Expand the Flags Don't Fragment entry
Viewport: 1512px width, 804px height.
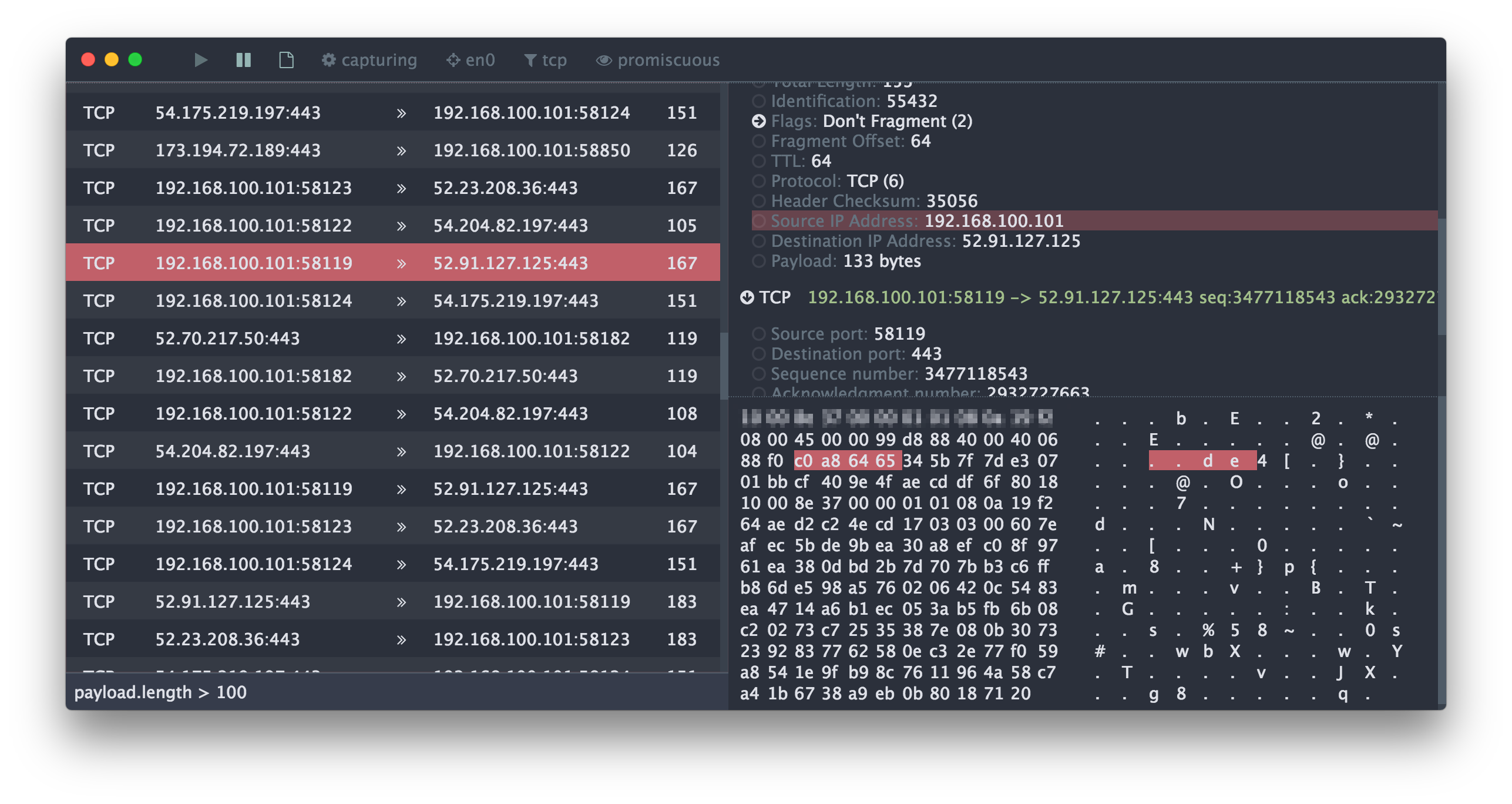(759, 121)
